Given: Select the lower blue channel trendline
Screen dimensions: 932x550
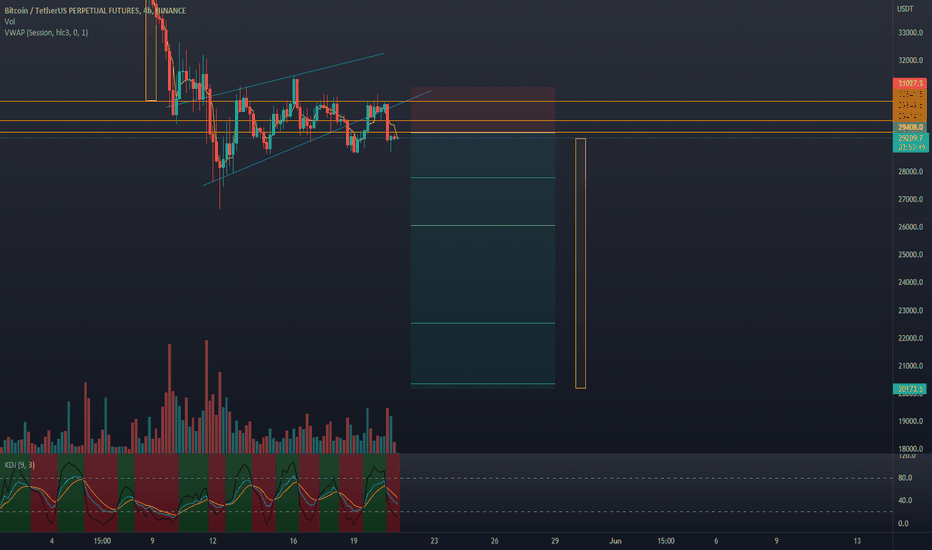Looking at the screenshot, I should (317, 138).
